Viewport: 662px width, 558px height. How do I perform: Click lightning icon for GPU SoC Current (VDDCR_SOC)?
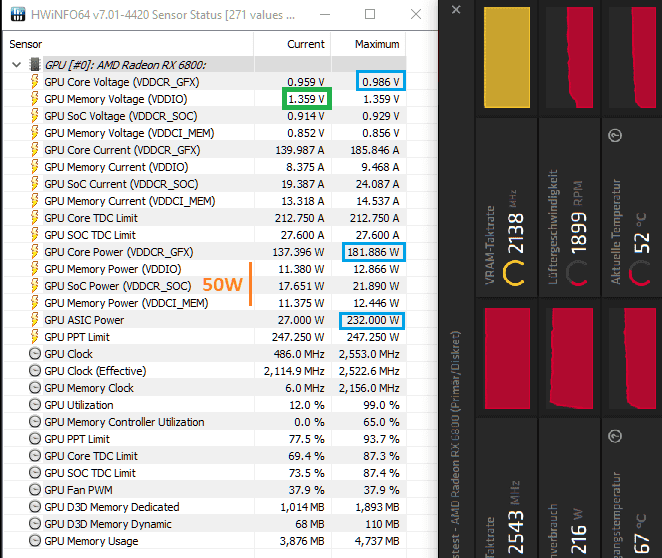click(35, 184)
